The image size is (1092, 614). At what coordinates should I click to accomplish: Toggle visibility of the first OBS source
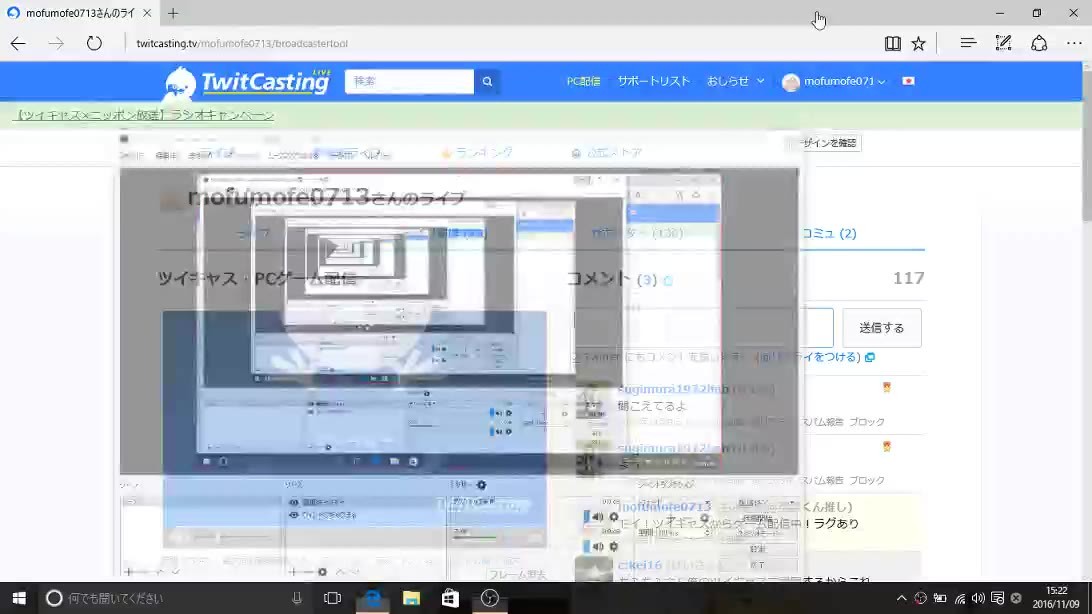(294, 502)
